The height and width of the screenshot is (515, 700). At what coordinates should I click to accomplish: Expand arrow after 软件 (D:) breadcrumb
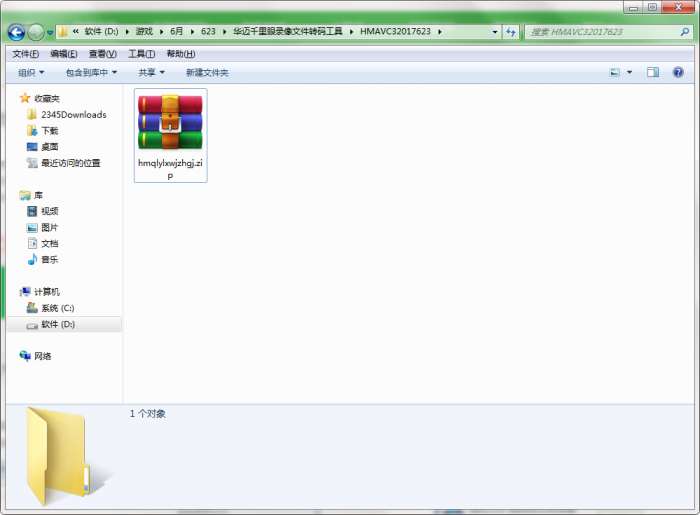click(x=127, y=32)
